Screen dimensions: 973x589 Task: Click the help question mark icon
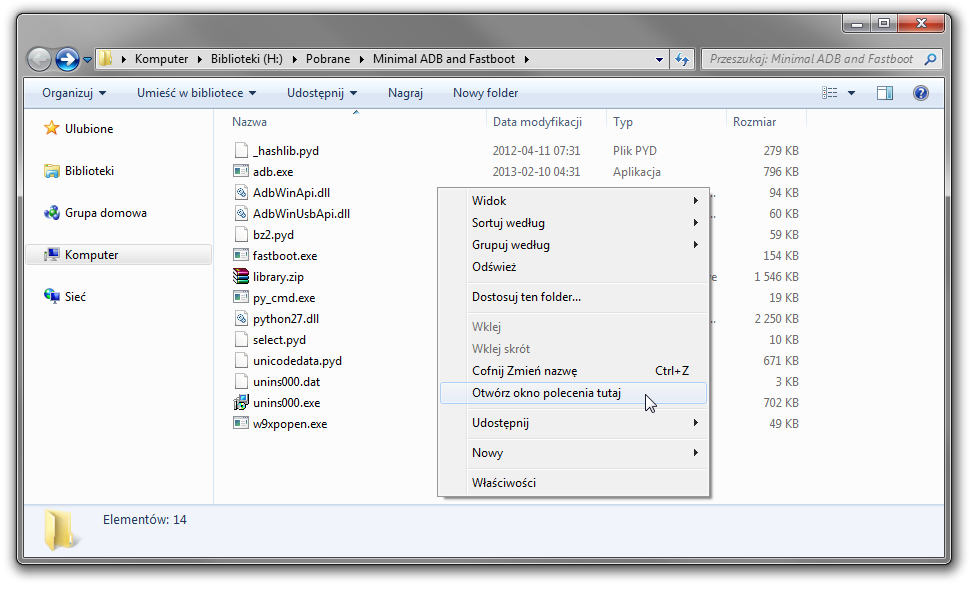(921, 93)
